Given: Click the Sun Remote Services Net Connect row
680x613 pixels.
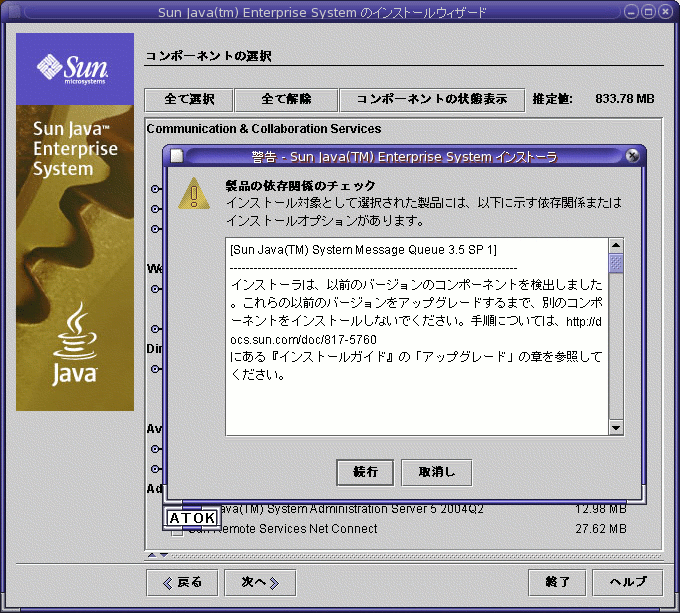Looking at the screenshot, I should point(399,529).
